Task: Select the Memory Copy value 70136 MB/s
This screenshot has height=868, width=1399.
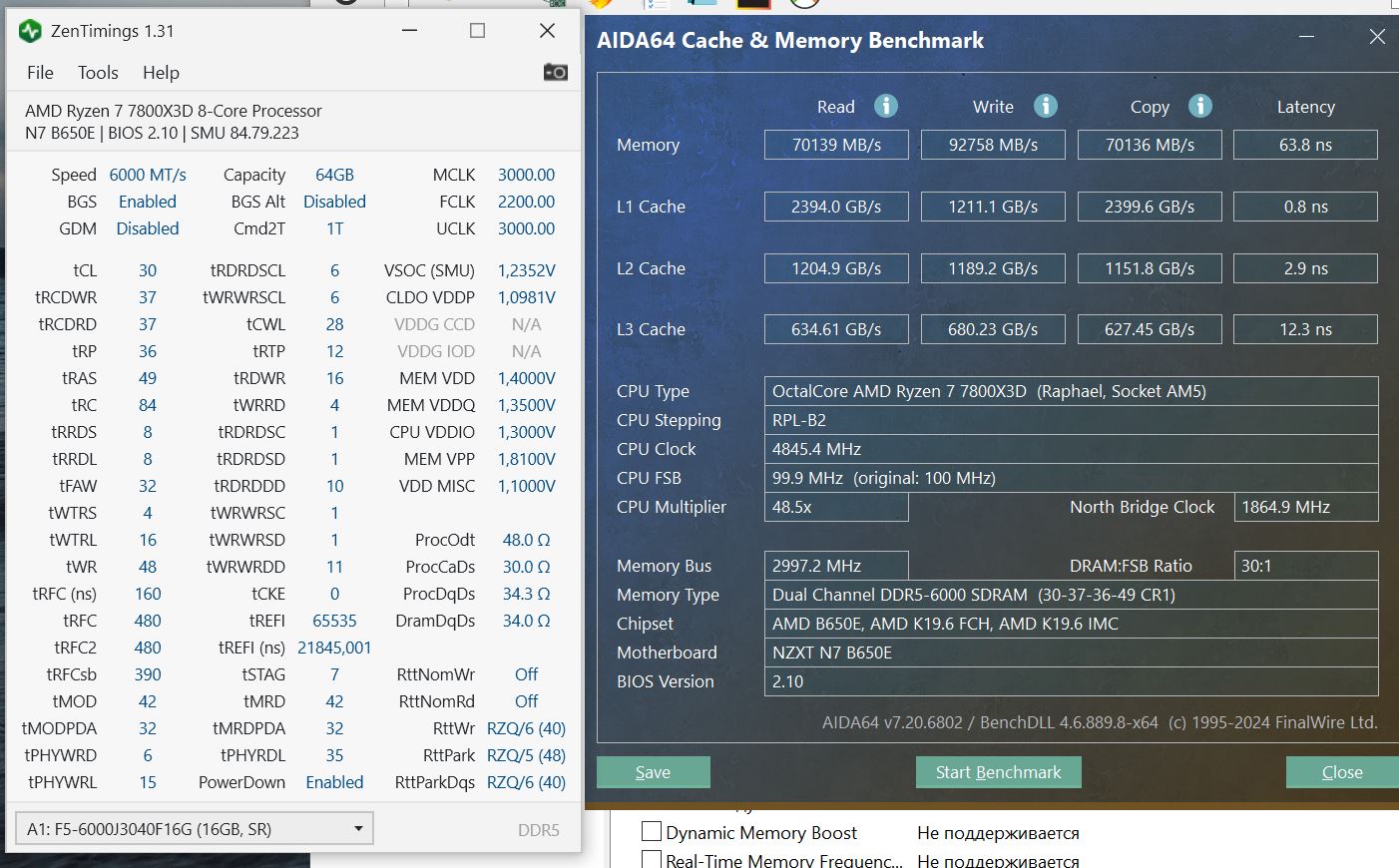Action: coord(1150,145)
